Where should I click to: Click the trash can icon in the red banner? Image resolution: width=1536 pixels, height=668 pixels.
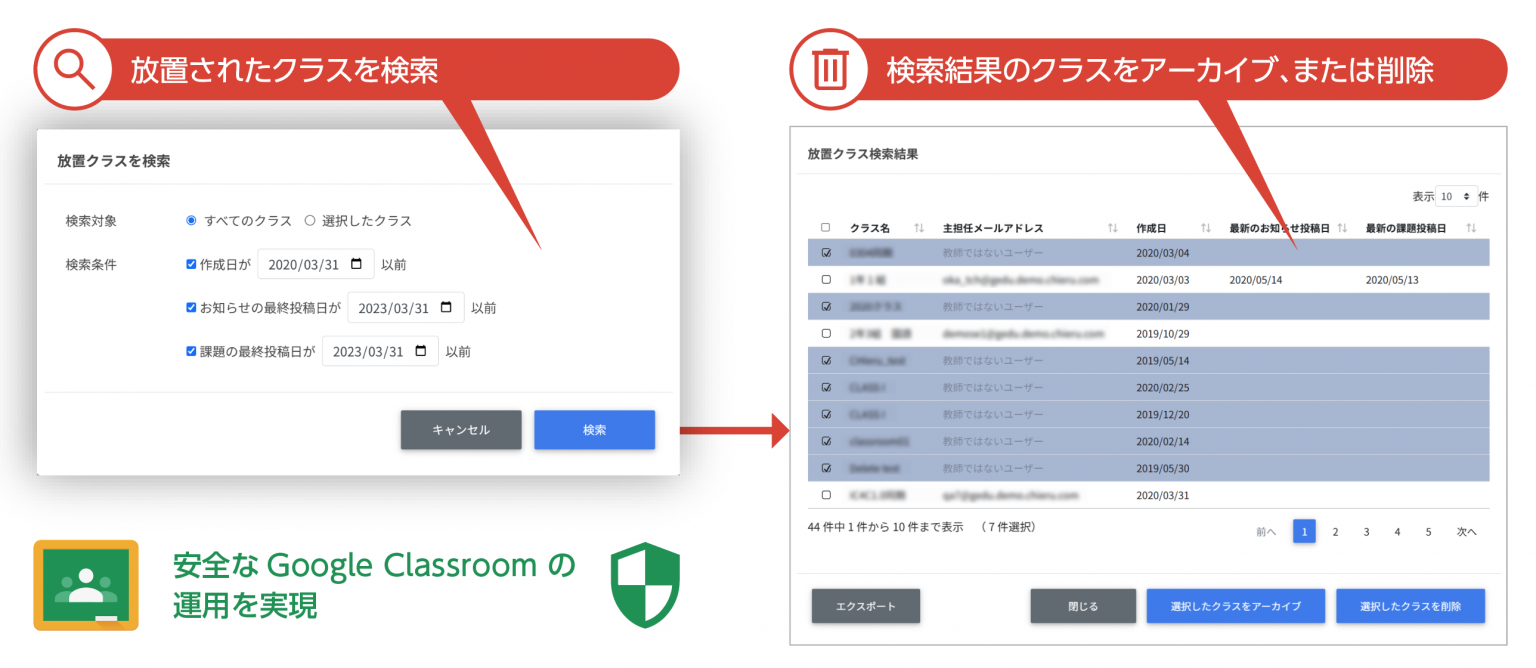tap(828, 69)
